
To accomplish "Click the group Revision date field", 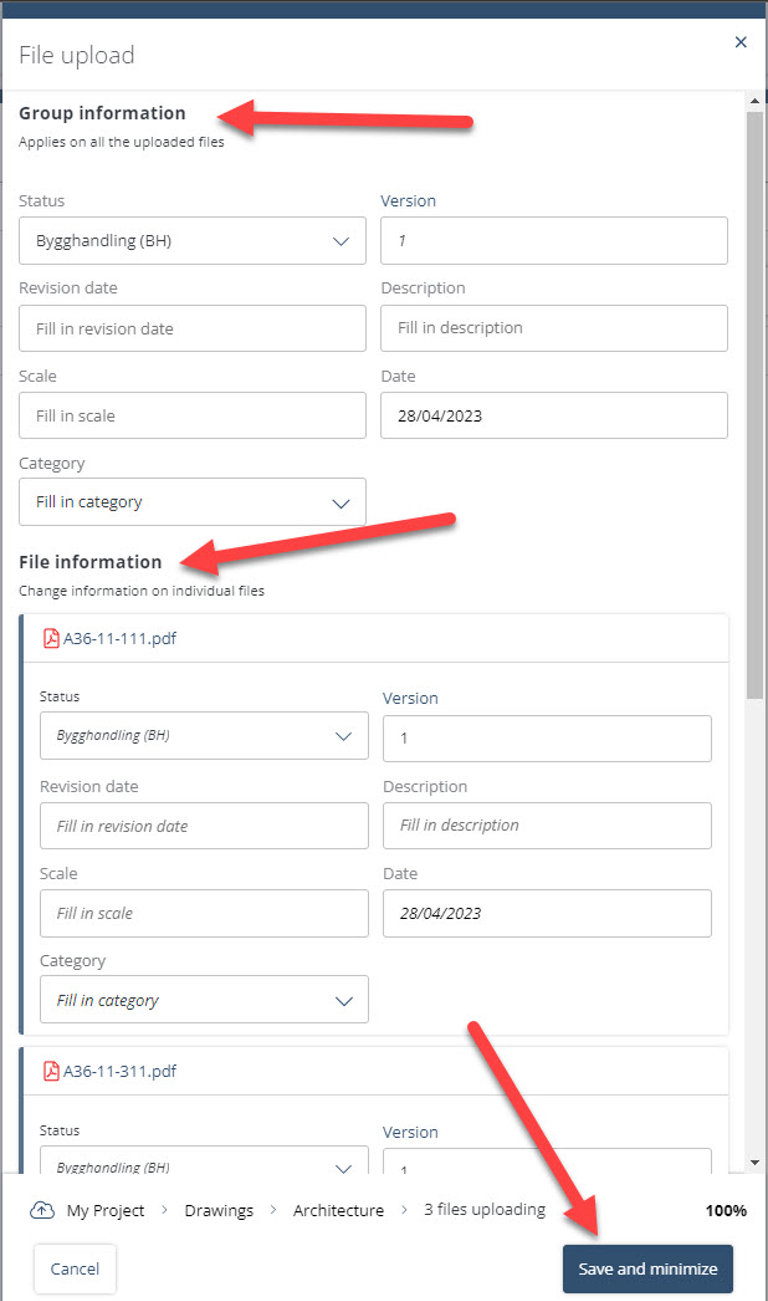I will coord(192,329).
